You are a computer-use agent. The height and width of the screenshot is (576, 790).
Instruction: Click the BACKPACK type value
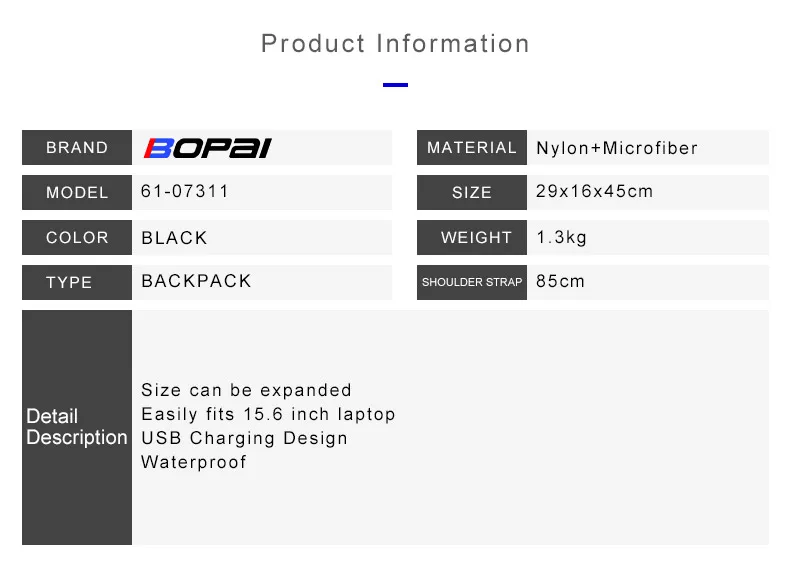click(196, 281)
